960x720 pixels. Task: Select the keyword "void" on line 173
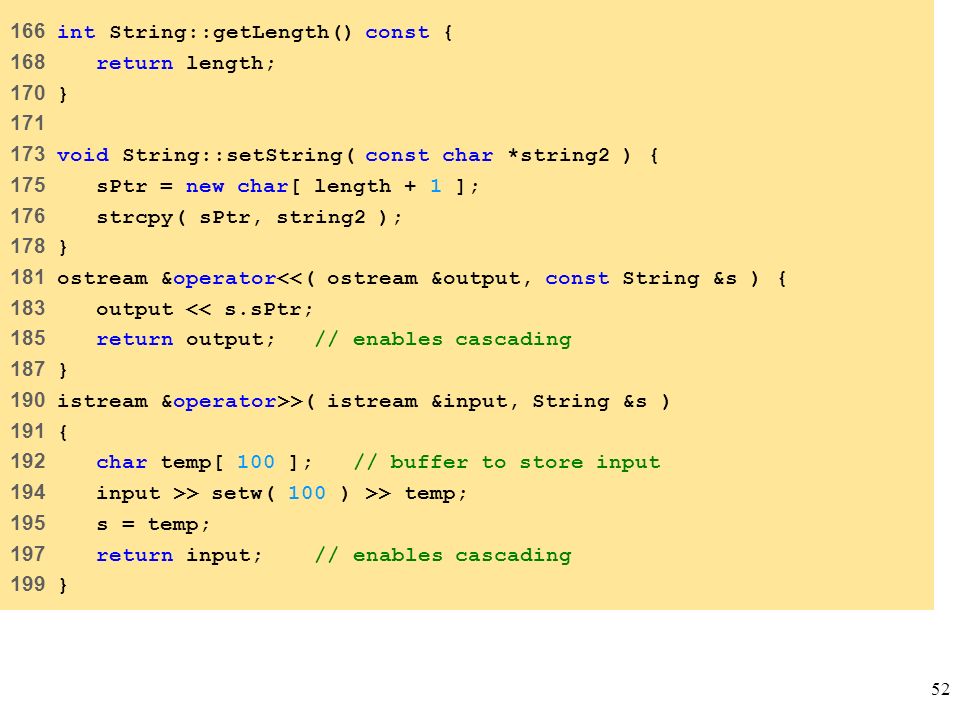pos(83,156)
